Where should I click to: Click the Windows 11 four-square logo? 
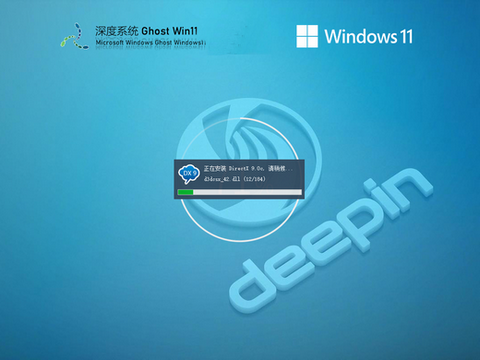coord(307,36)
